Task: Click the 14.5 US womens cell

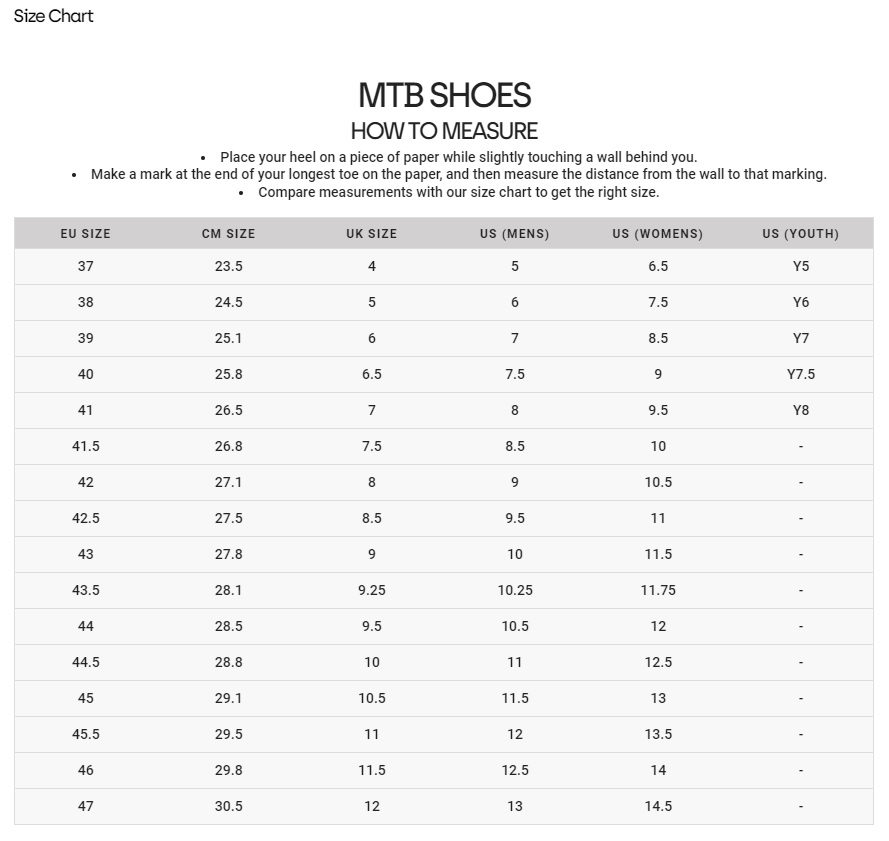Action: [x=658, y=806]
